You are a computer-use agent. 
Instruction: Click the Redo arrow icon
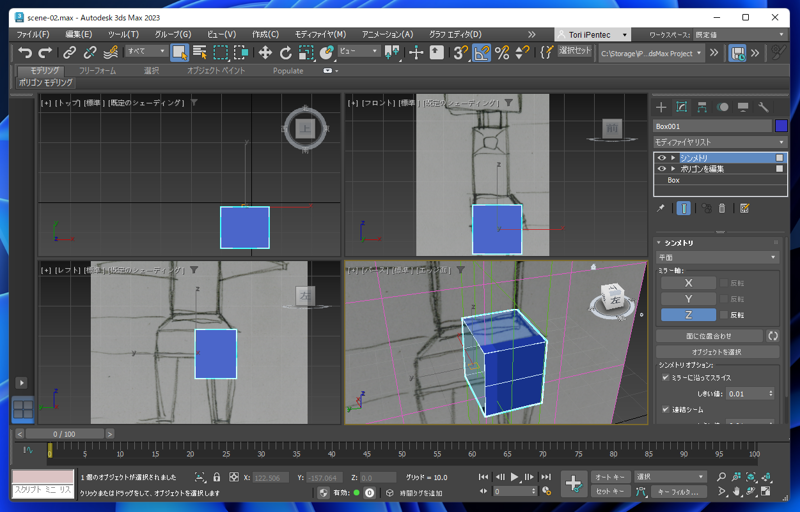pos(45,52)
